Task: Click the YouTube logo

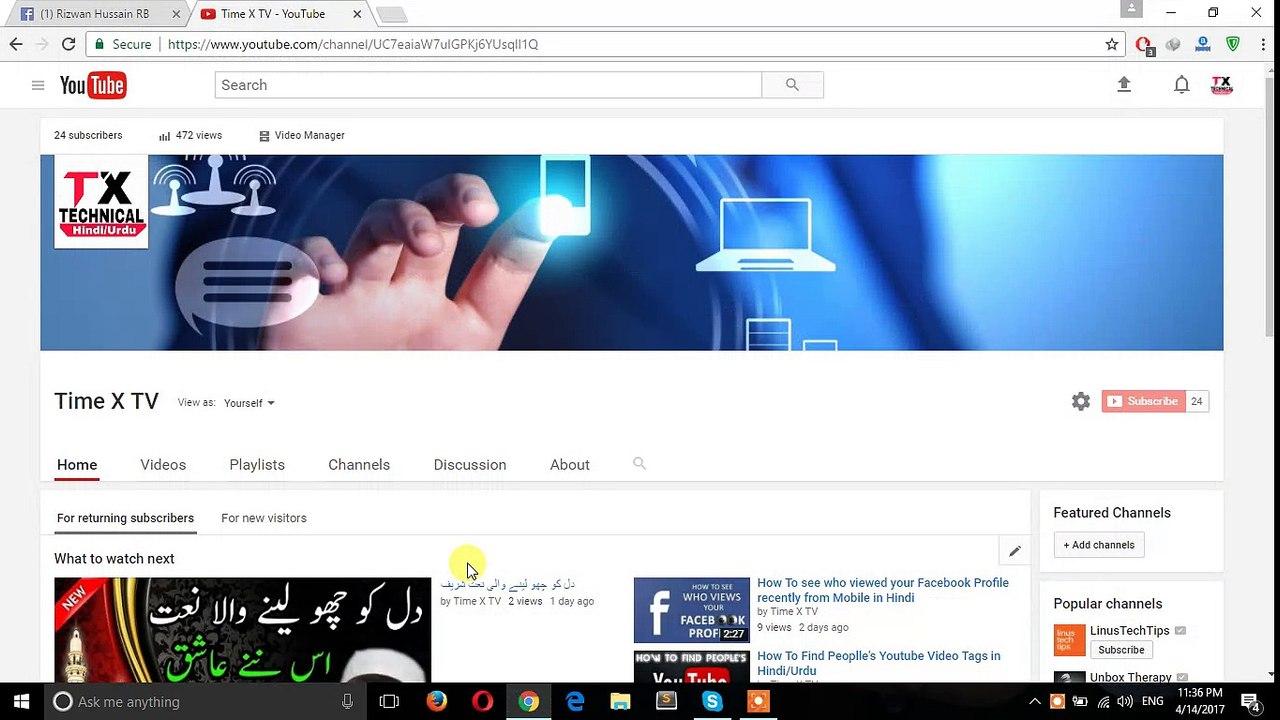Action: (x=93, y=85)
